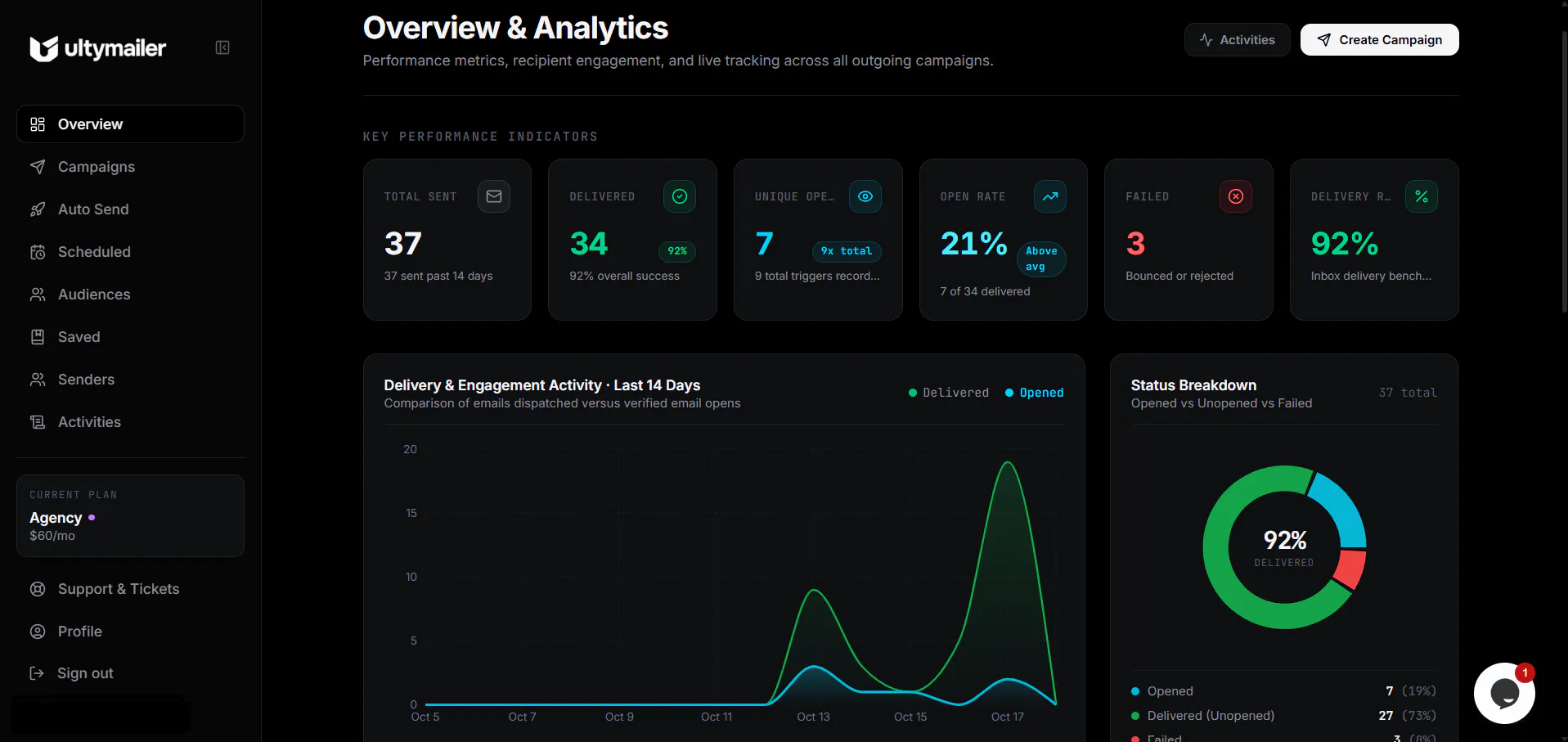The height and width of the screenshot is (742, 1568).
Task: Open the Activities button in header
Action: [x=1237, y=39]
